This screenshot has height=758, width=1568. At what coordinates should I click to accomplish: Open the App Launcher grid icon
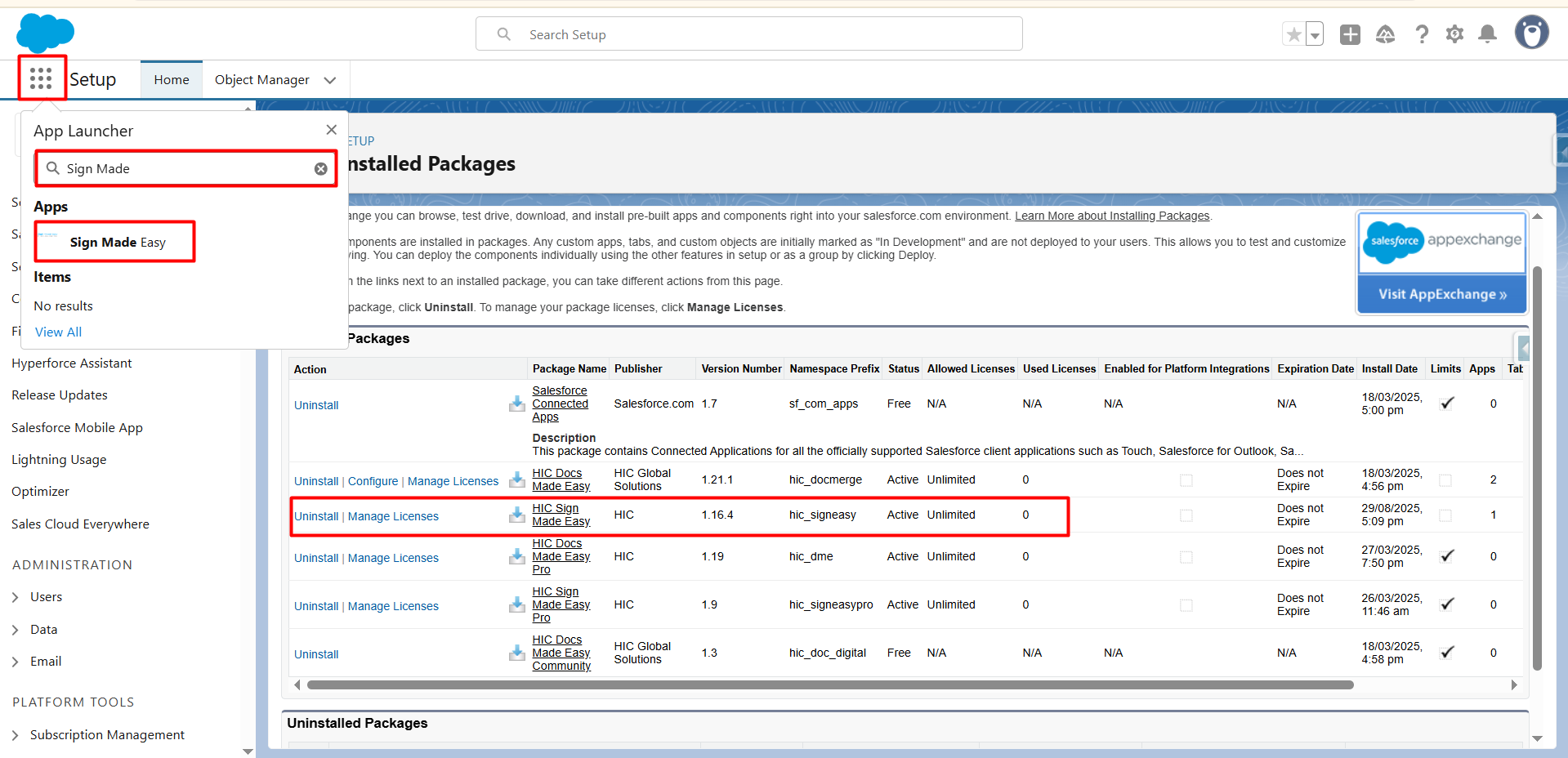[x=41, y=78]
